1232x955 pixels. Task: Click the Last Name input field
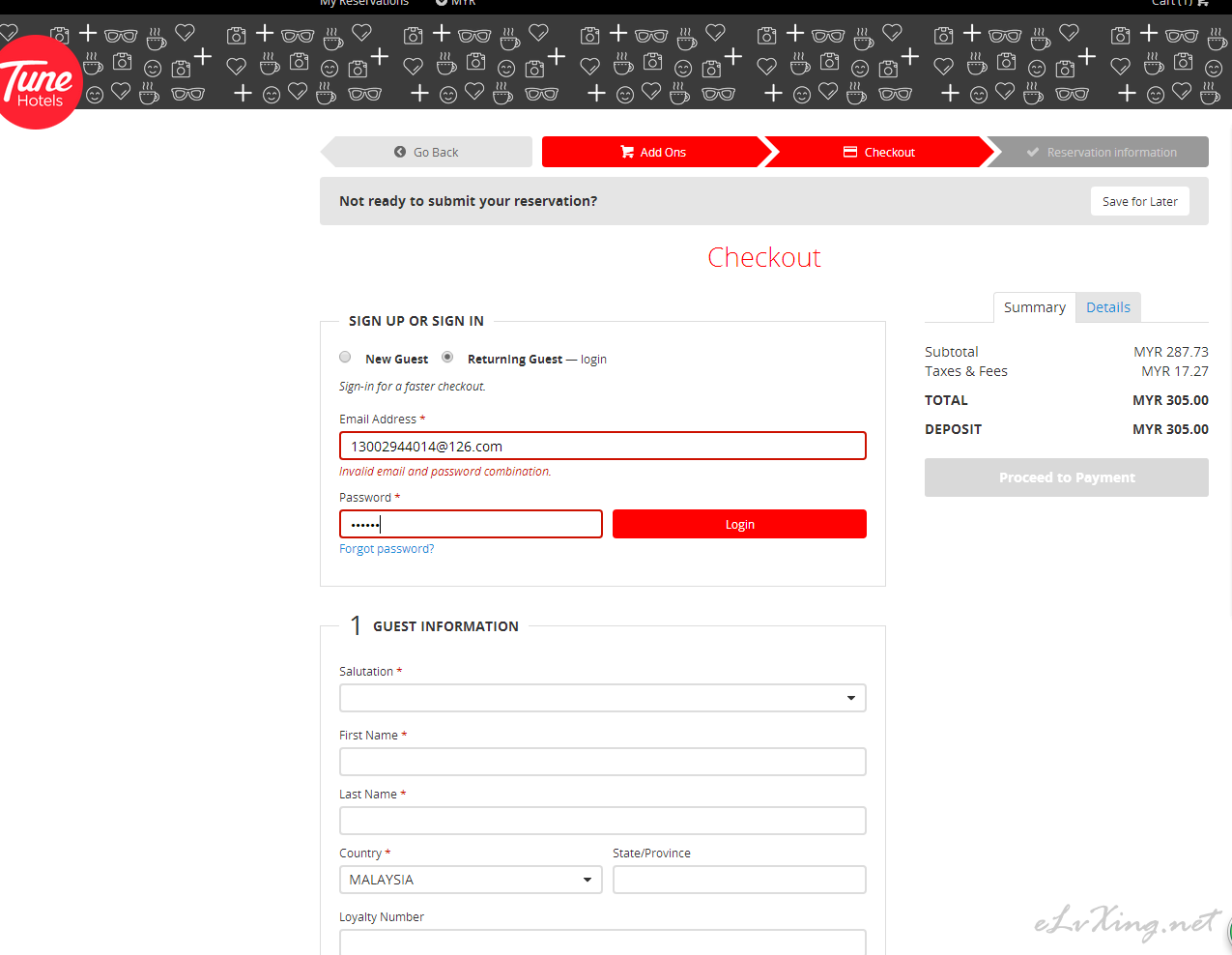click(x=602, y=821)
